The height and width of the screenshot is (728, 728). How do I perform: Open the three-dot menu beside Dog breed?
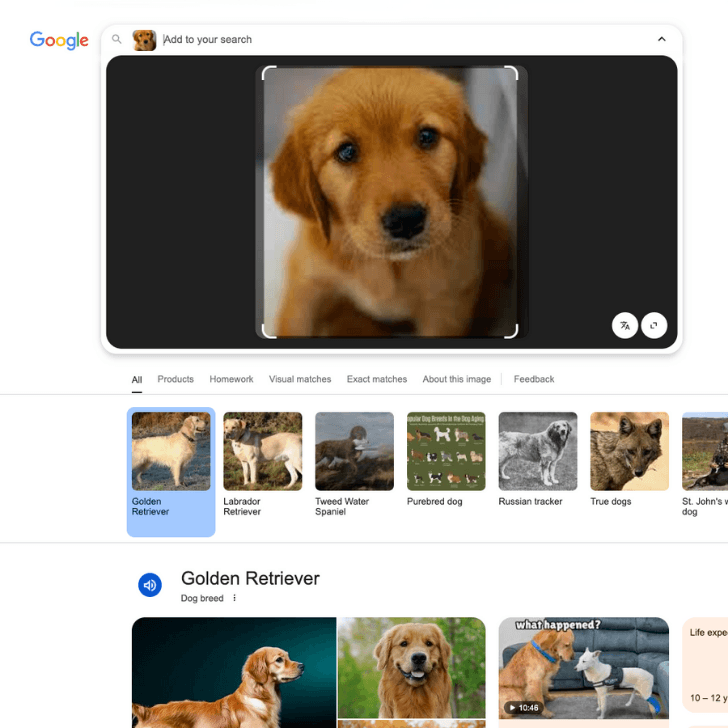tap(234, 598)
